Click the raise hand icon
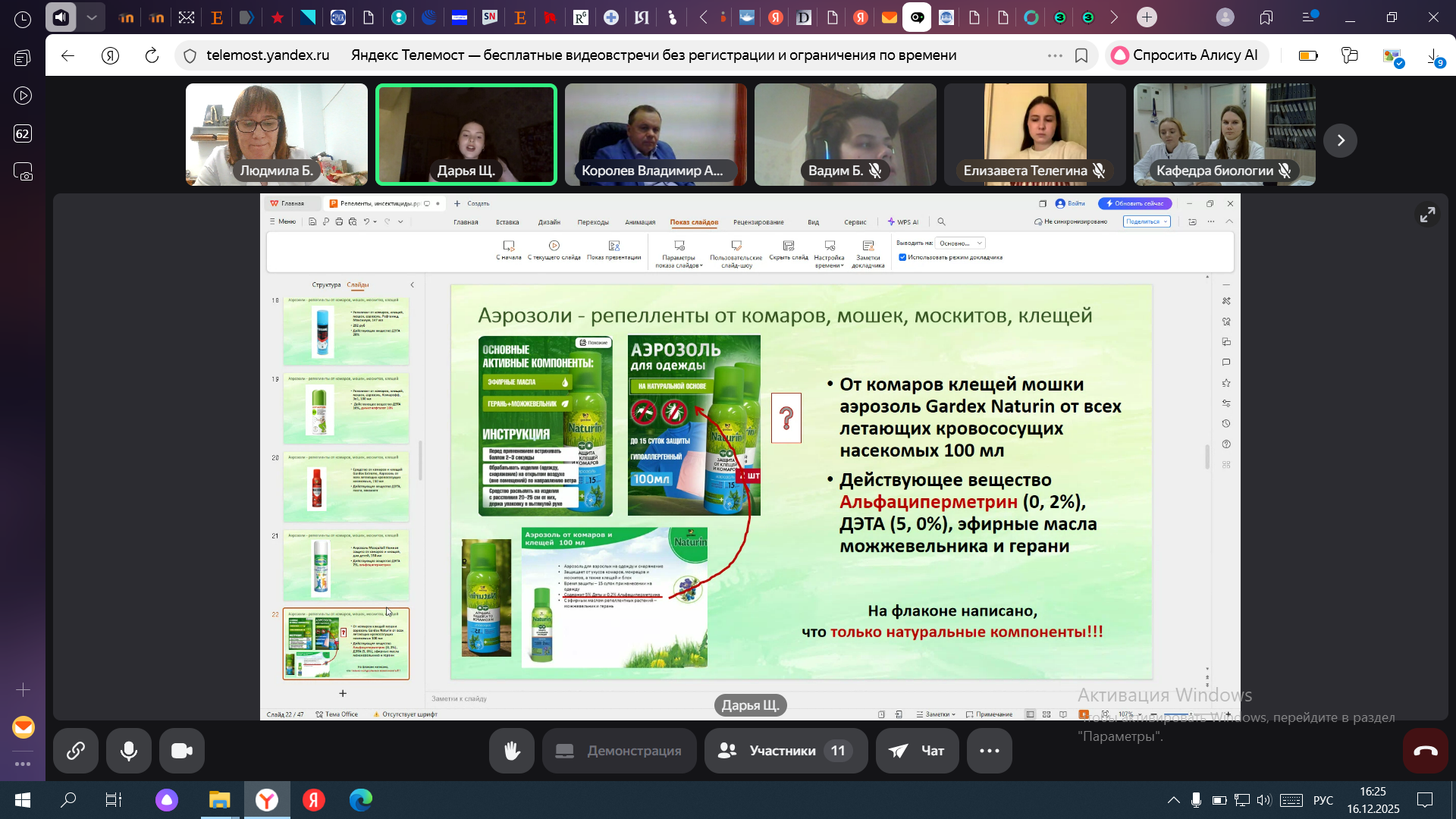This screenshot has height=819, width=1456. pyautogui.click(x=512, y=751)
